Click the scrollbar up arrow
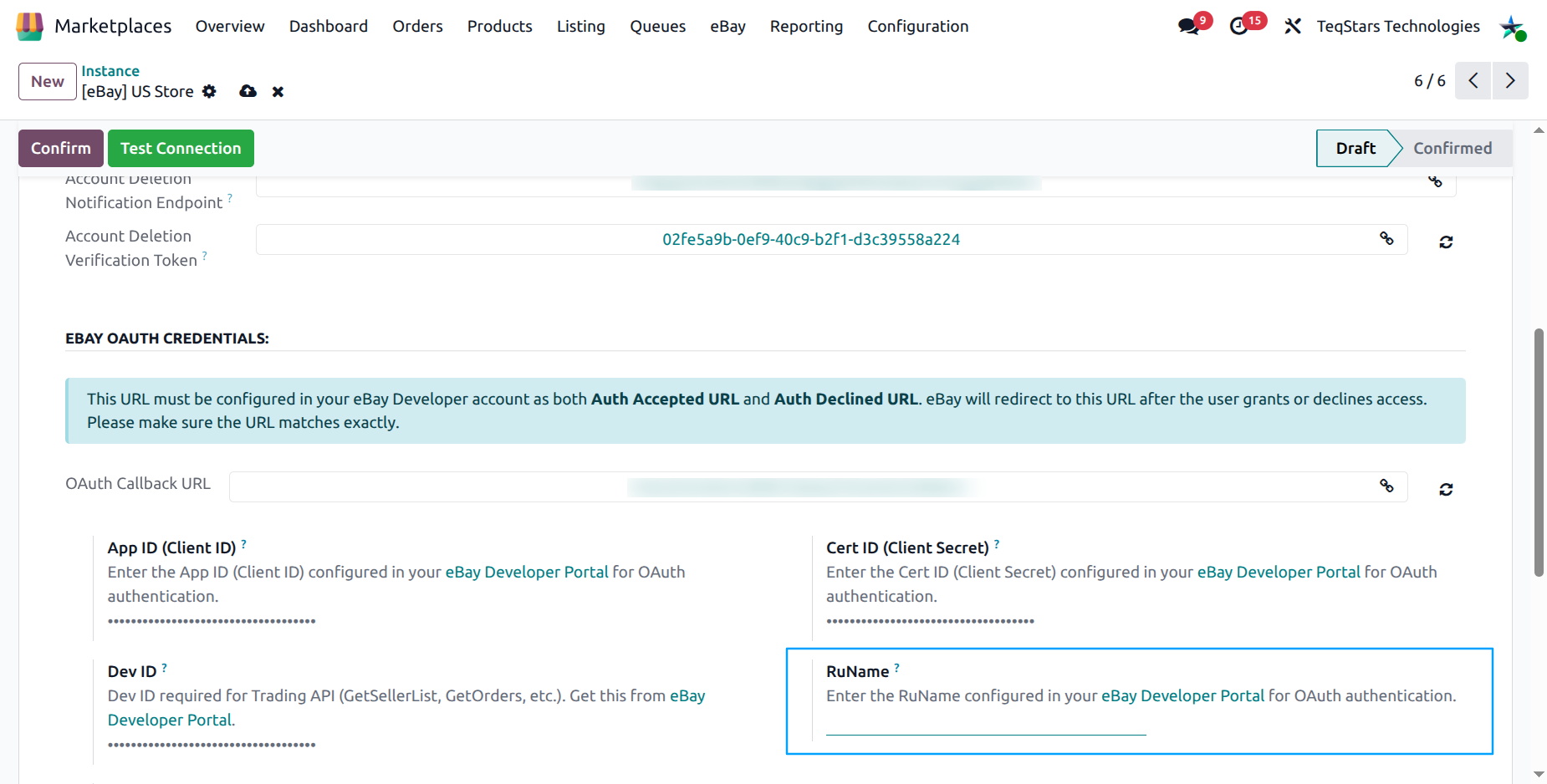 1539,130
